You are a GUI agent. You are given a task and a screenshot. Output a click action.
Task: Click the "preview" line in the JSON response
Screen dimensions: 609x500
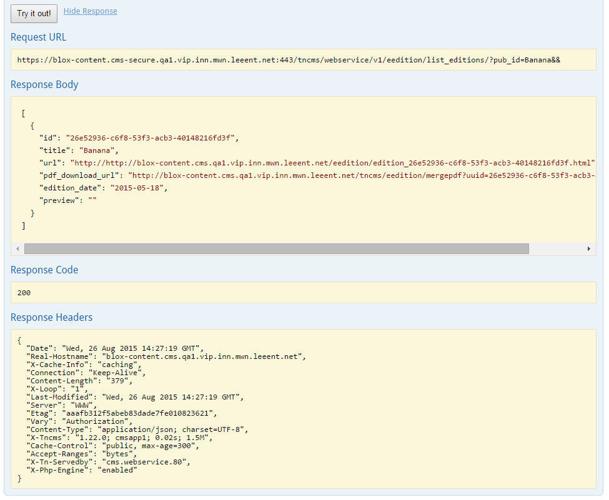point(68,200)
